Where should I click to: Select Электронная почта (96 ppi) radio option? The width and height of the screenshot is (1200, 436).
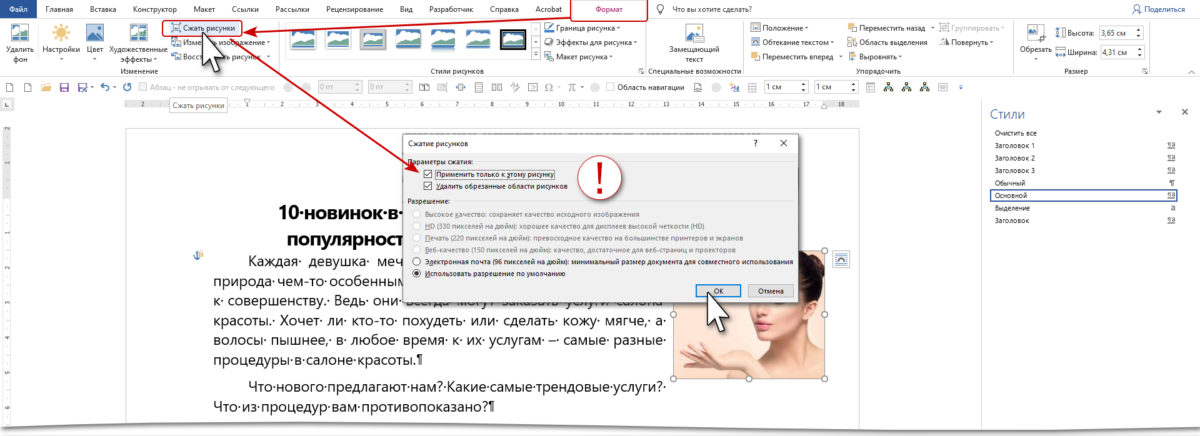pyautogui.click(x=417, y=261)
